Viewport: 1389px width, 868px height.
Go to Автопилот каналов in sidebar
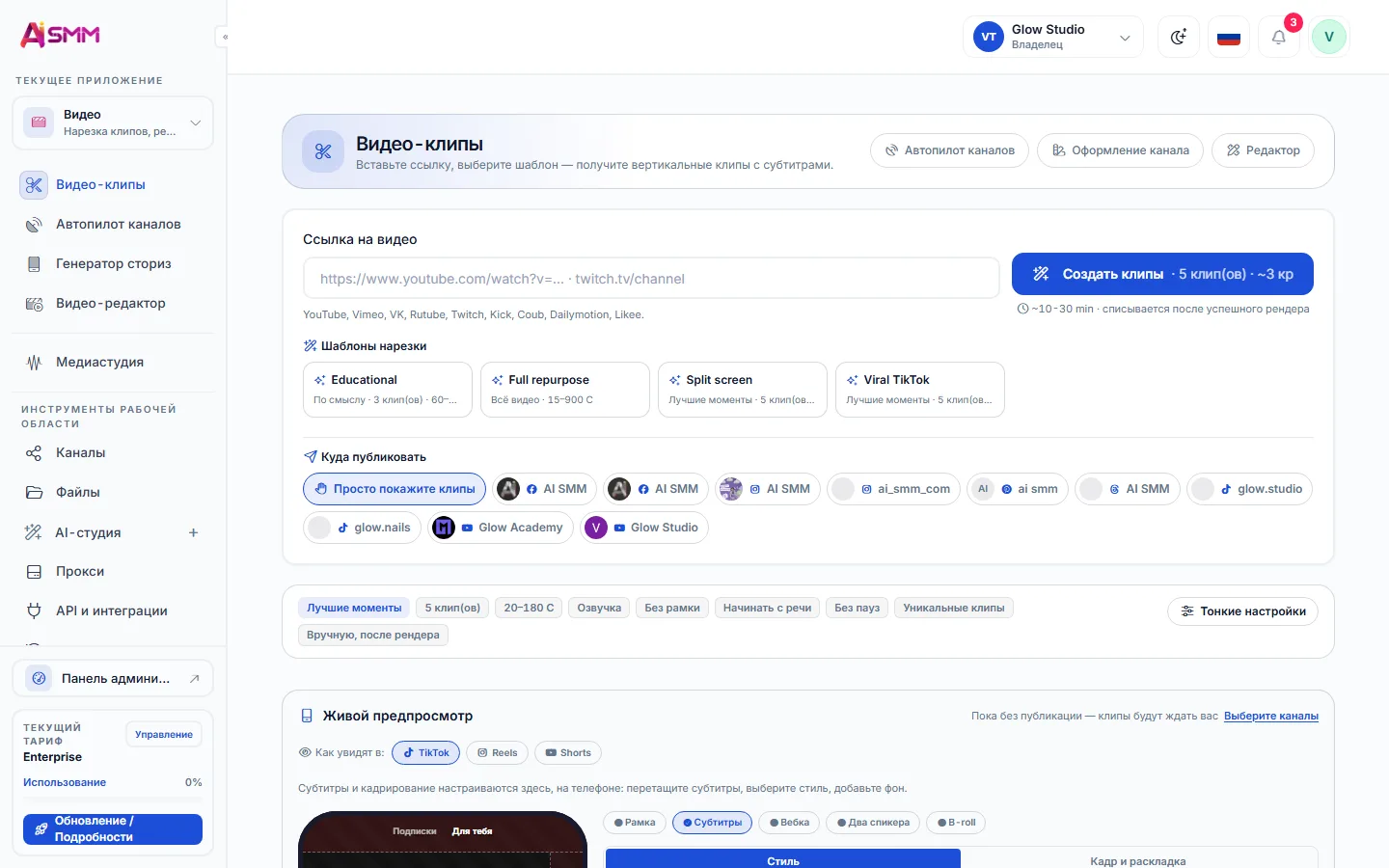113,224
